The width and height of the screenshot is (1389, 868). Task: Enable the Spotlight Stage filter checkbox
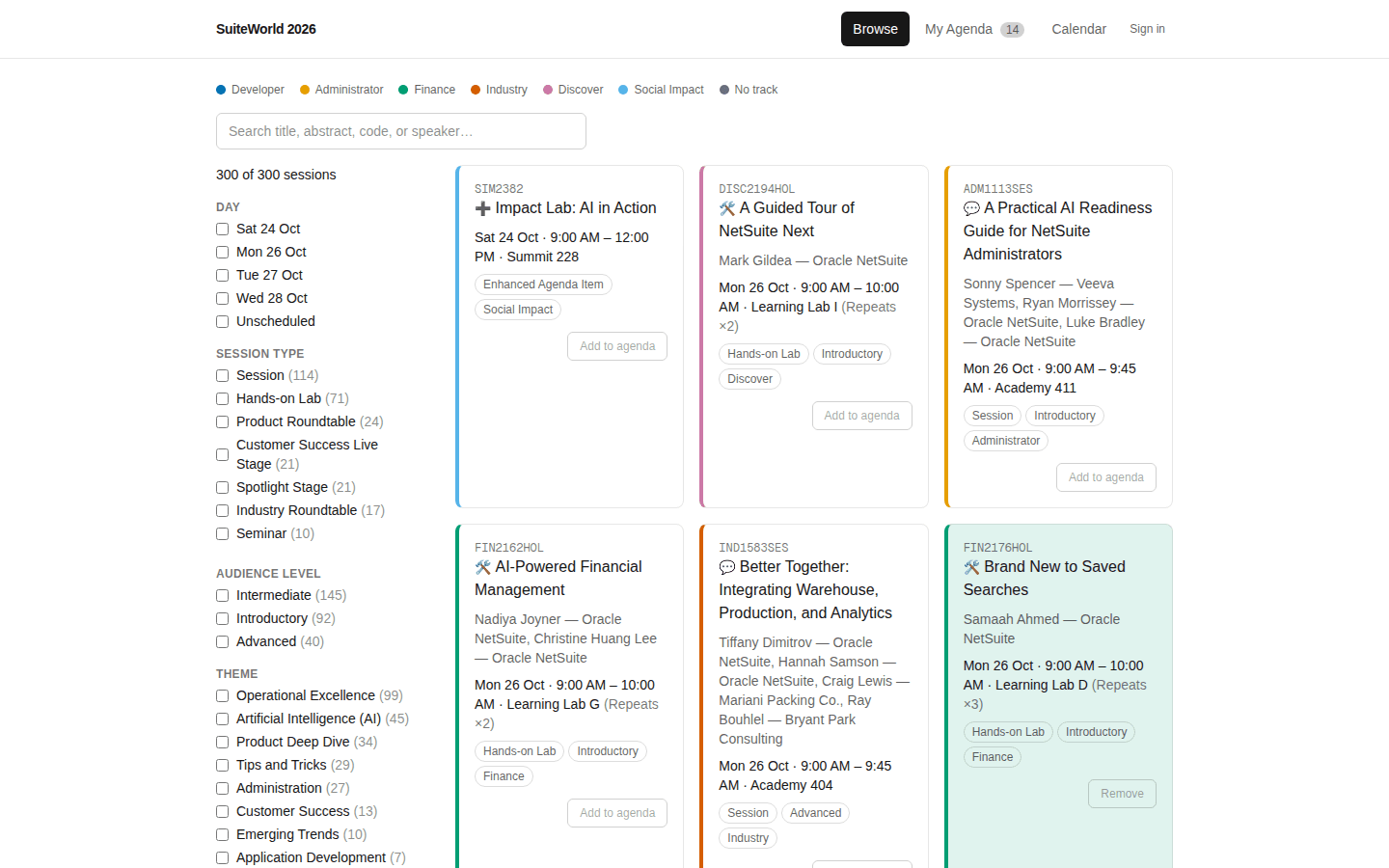point(223,488)
